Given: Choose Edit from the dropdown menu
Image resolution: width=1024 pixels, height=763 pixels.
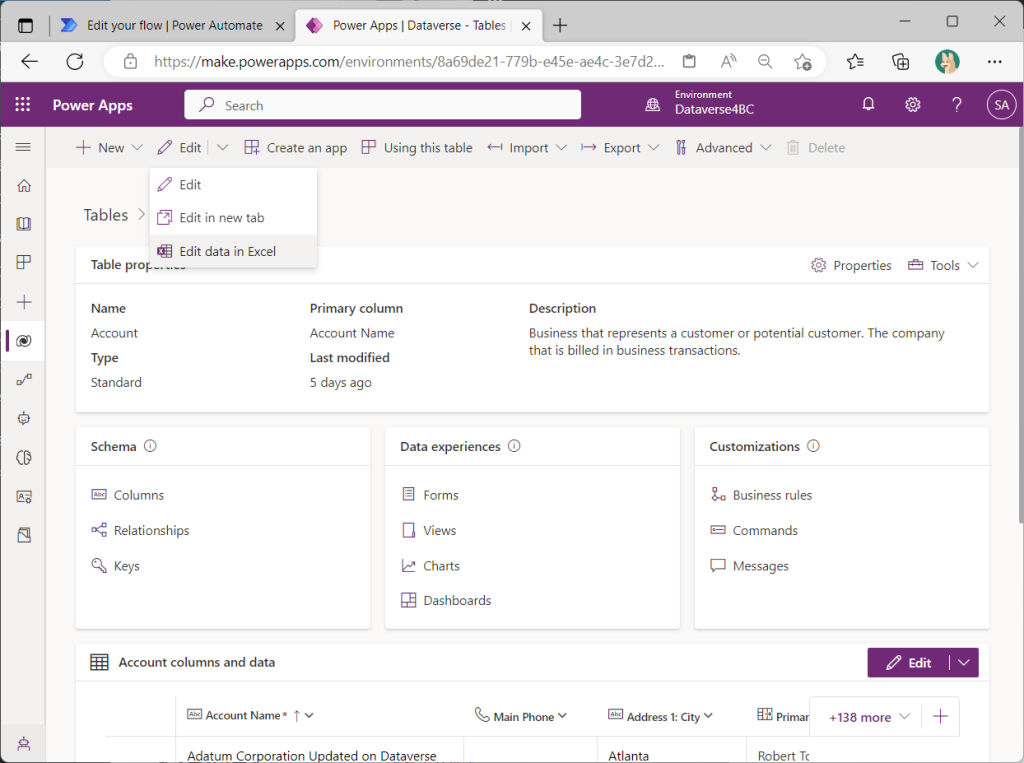Looking at the screenshot, I should coord(233,185).
